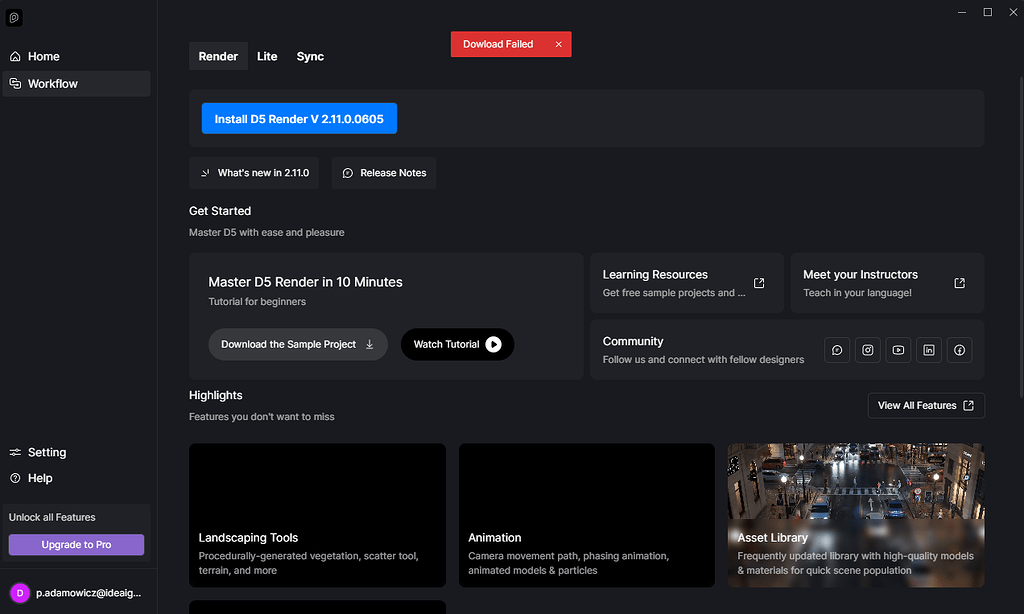Screen dimensions: 1024x614
Task: Open the D5 Render logo icon
Action: tap(14, 17)
